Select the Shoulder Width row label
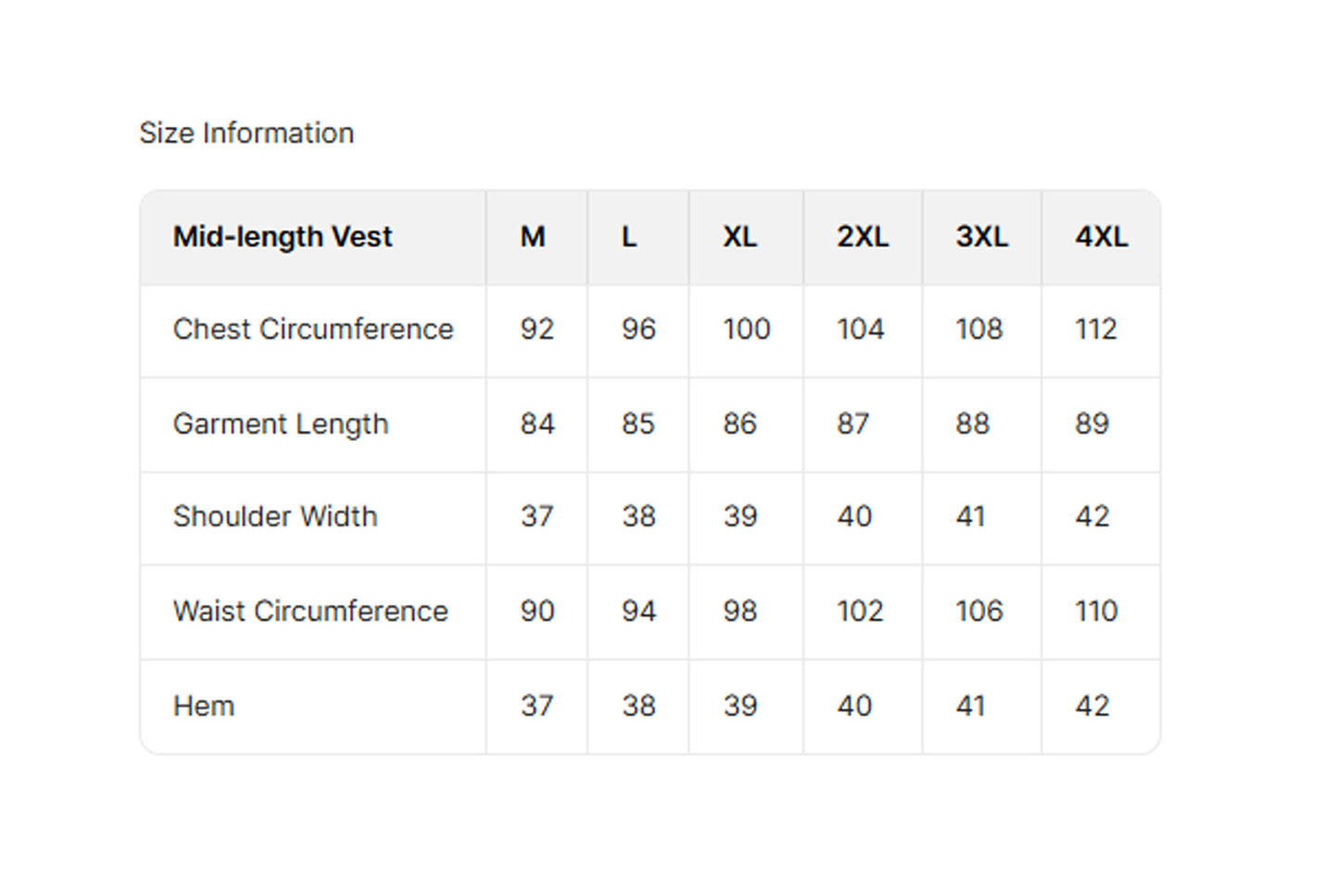Image resolution: width=1339 pixels, height=896 pixels. 275,516
